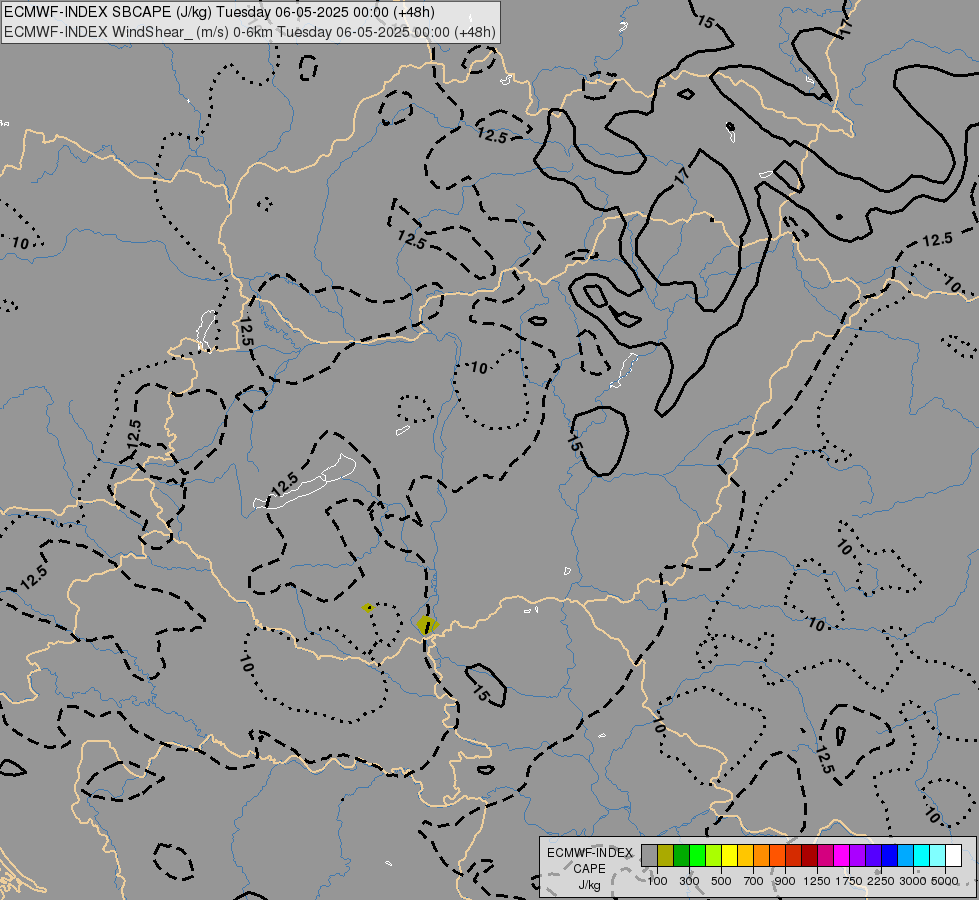Click the legend value 3000
This screenshot has width=979, height=900.
pos(913,881)
